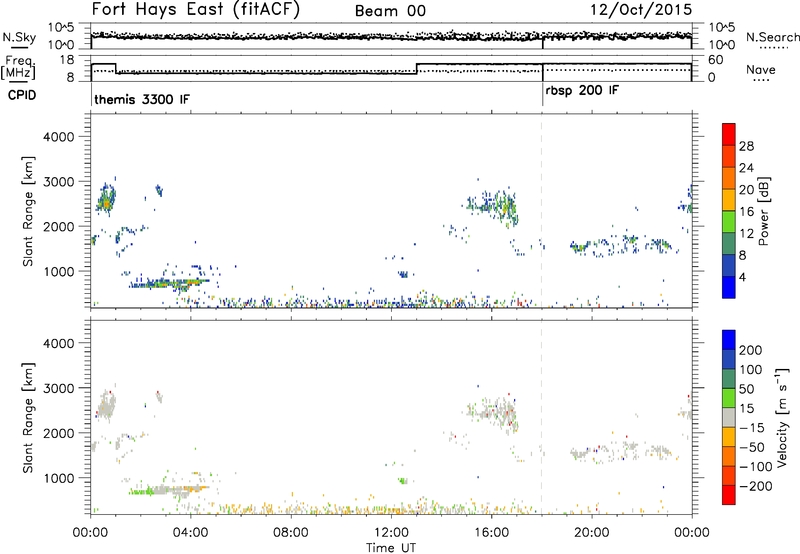The image size is (800, 554).
Task: Select the 'Beam 00' label
Action: coord(390,11)
